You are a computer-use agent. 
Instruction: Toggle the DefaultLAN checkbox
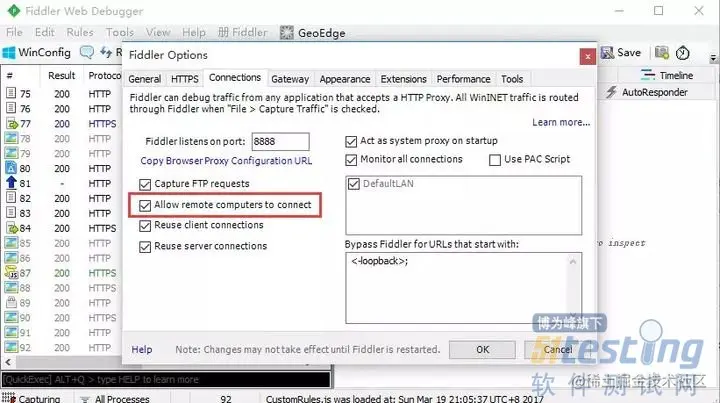pos(353,184)
